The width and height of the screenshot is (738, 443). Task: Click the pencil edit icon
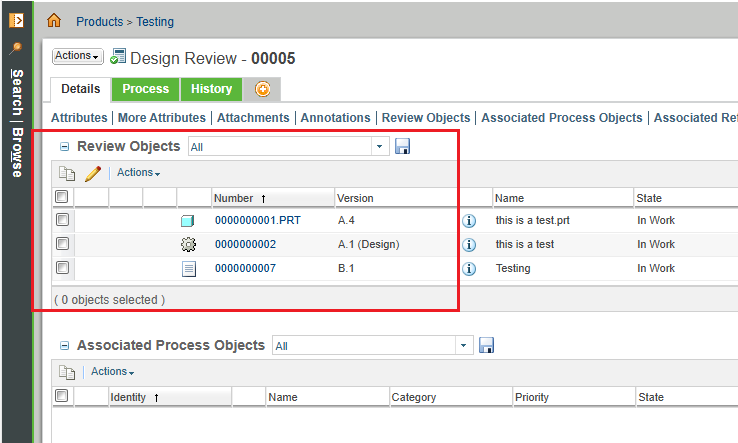pos(93,173)
